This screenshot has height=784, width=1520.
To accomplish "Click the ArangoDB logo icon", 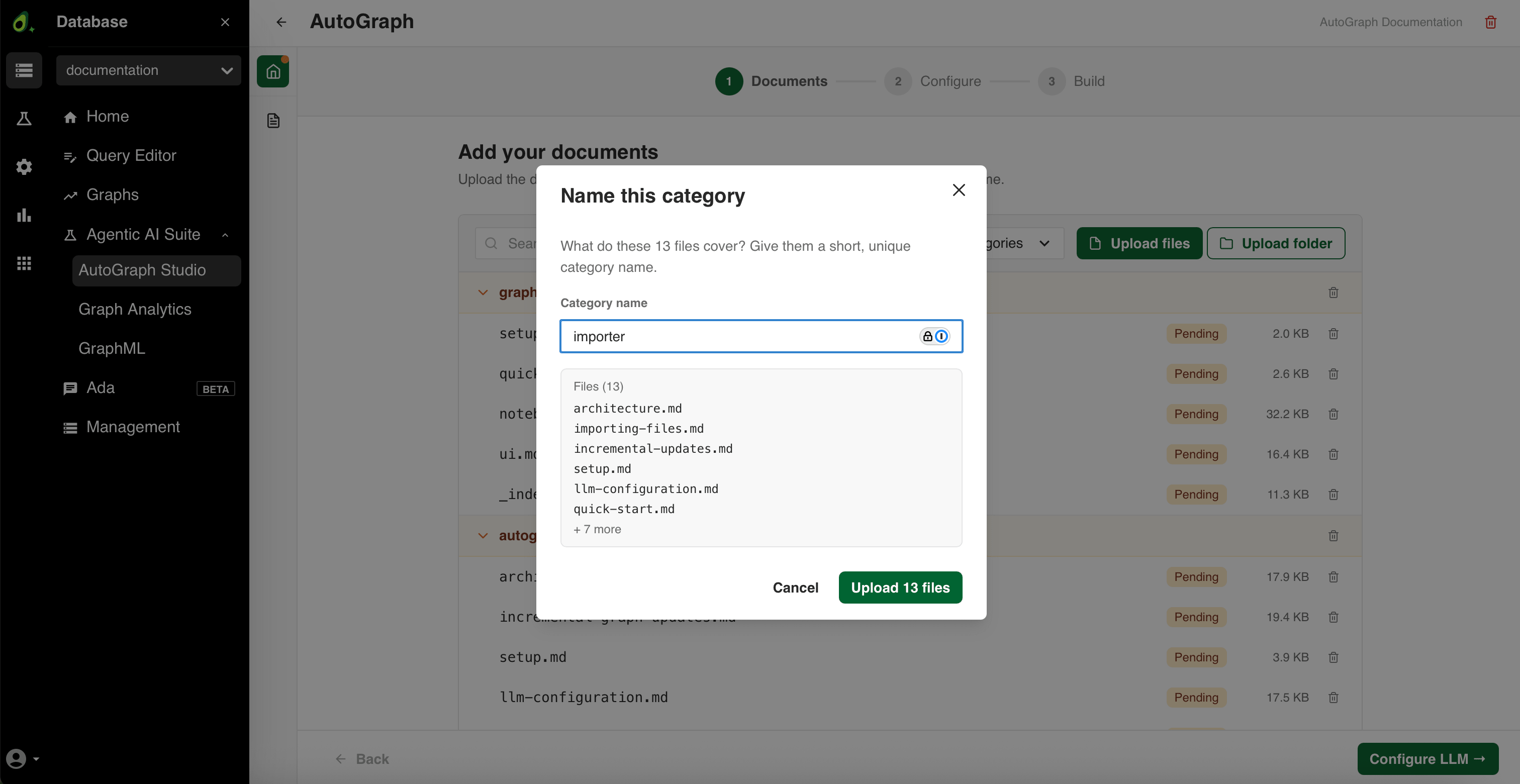I will point(23,22).
